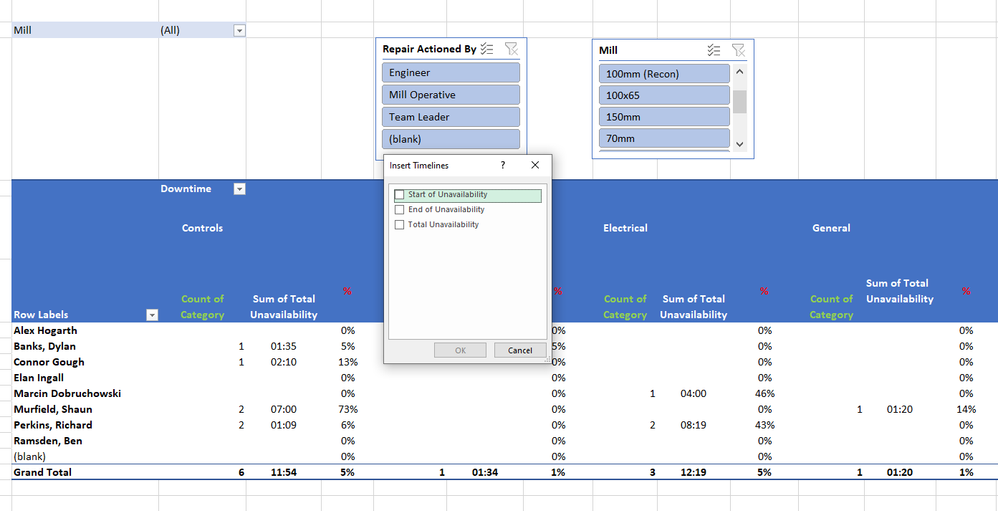Select 70mm in Mill slicer
Viewport: 998px width, 511px height.
[664, 138]
